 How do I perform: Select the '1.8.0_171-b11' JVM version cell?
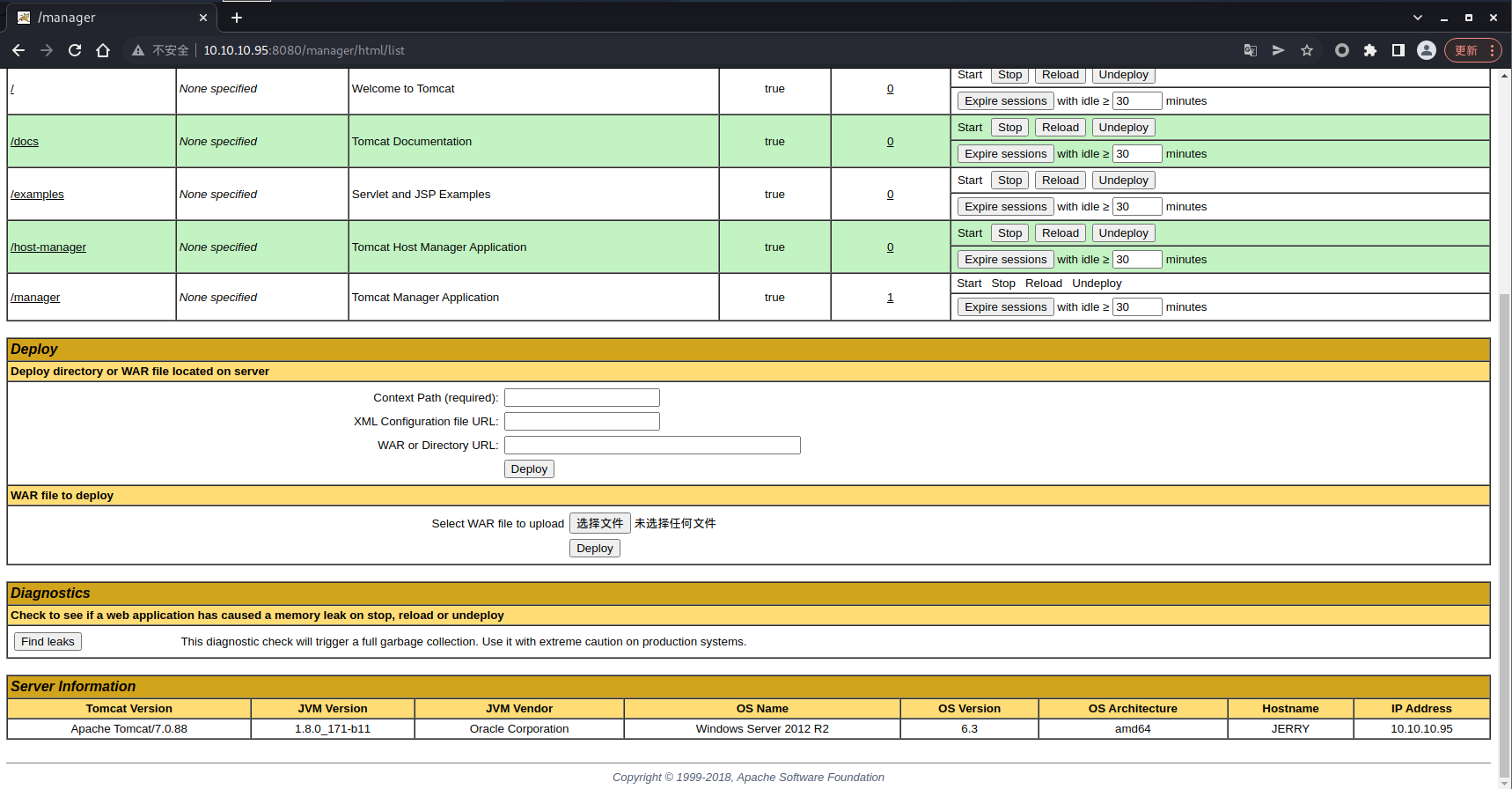pos(333,729)
